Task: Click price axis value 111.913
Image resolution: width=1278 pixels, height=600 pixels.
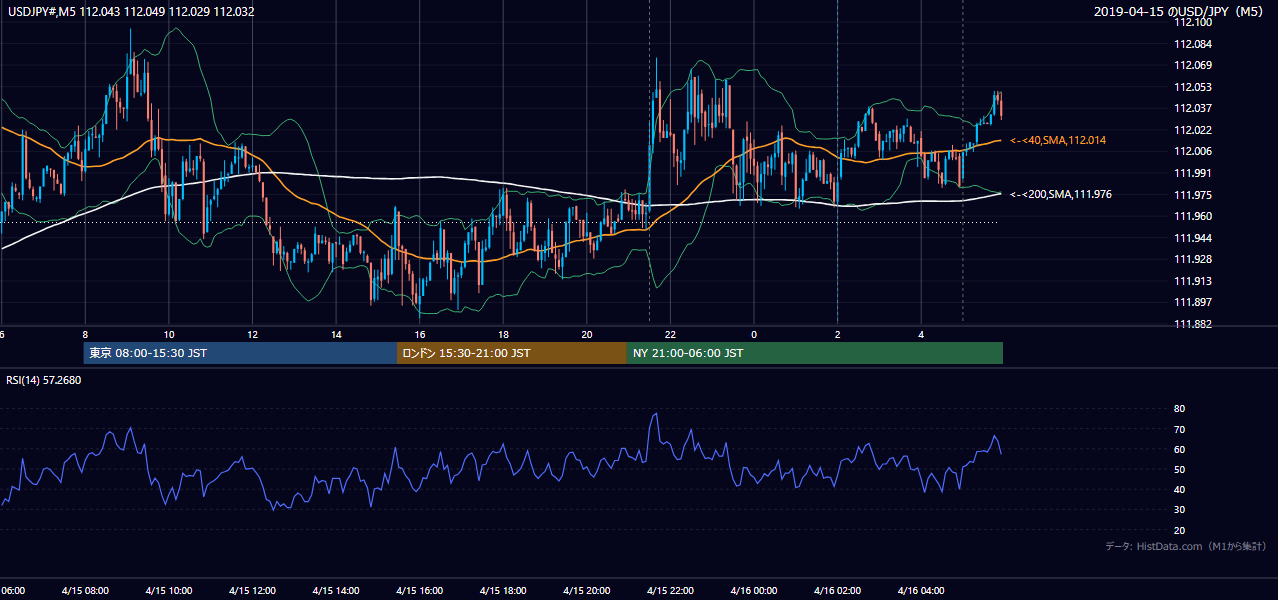Action: [1194, 281]
